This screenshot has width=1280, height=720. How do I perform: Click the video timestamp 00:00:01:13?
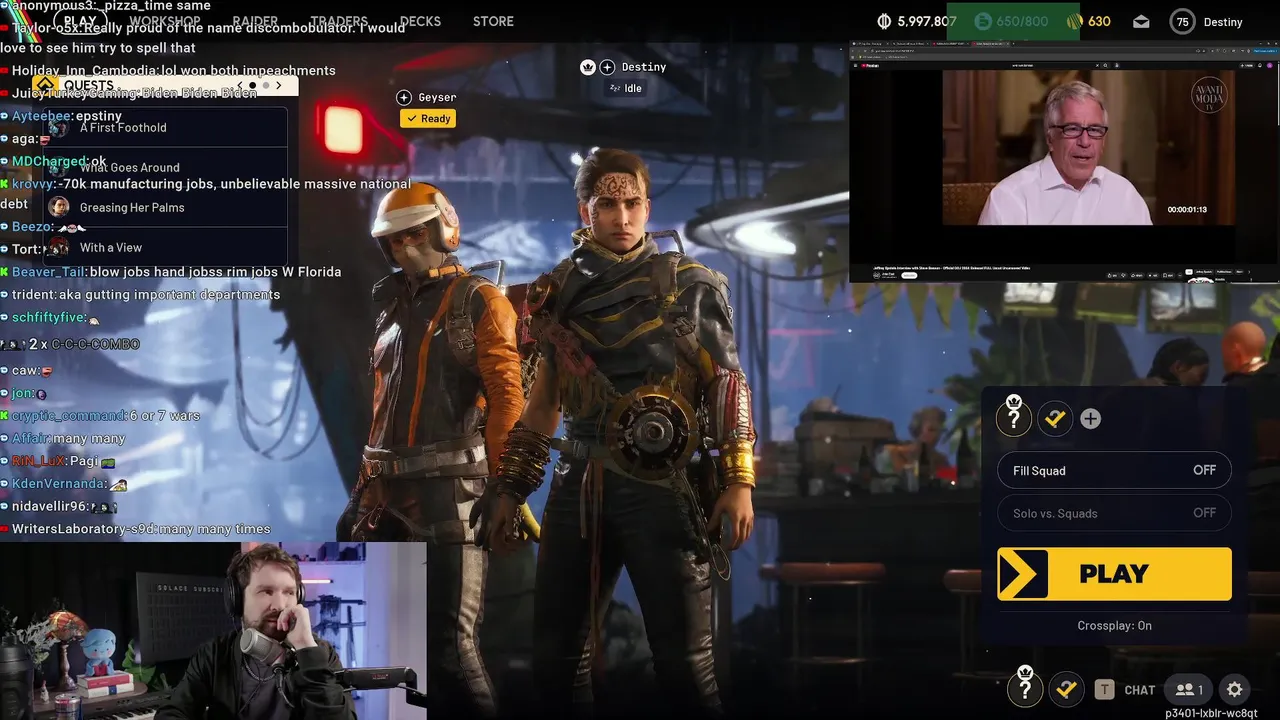coord(1187,210)
